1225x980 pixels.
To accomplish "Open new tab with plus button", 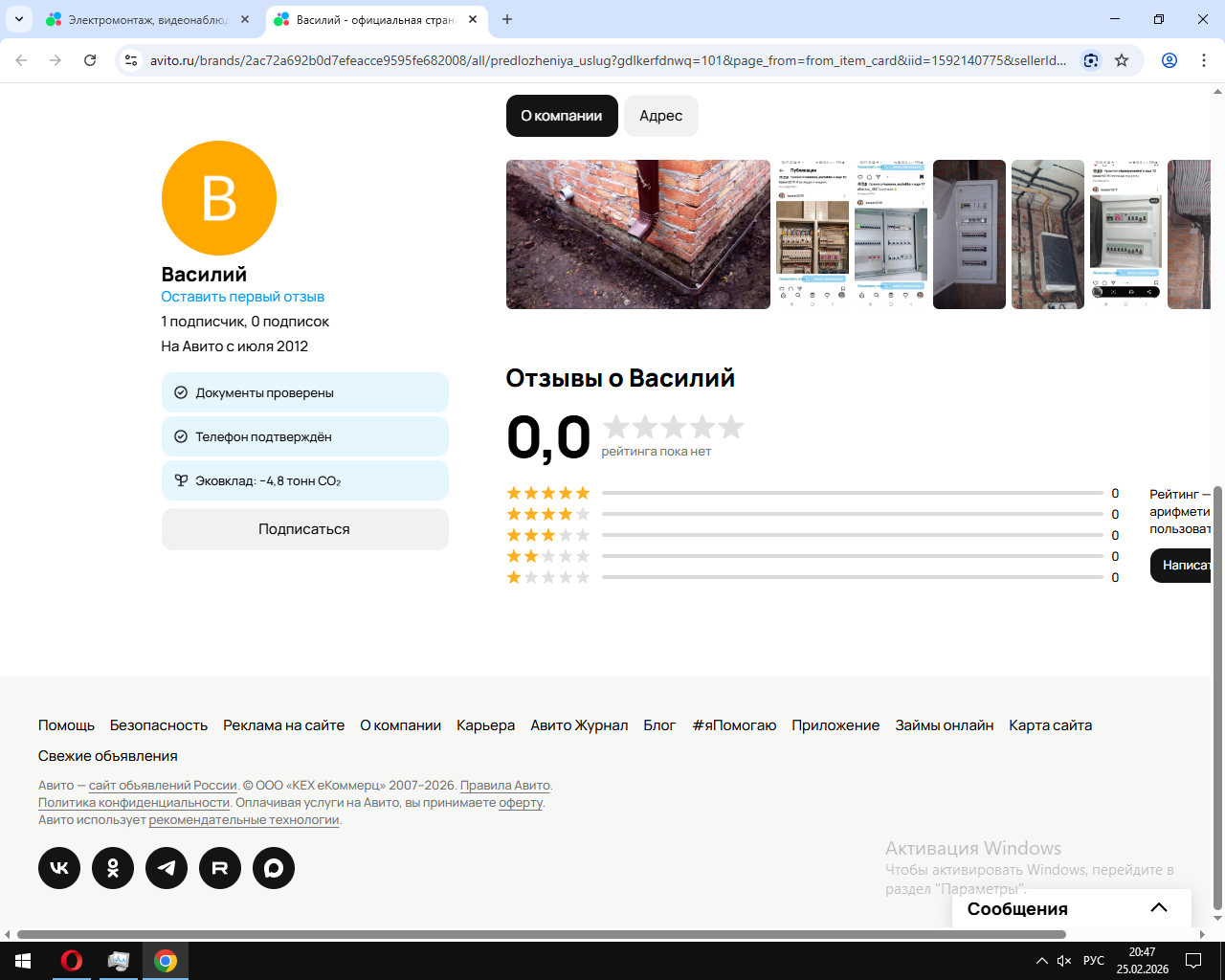I will tap(507, 19).
